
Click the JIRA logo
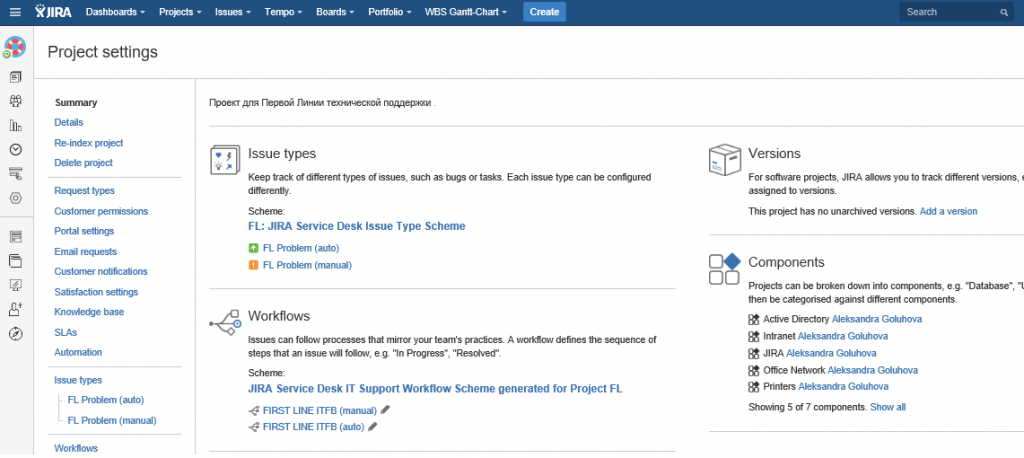tap(54, 12)
